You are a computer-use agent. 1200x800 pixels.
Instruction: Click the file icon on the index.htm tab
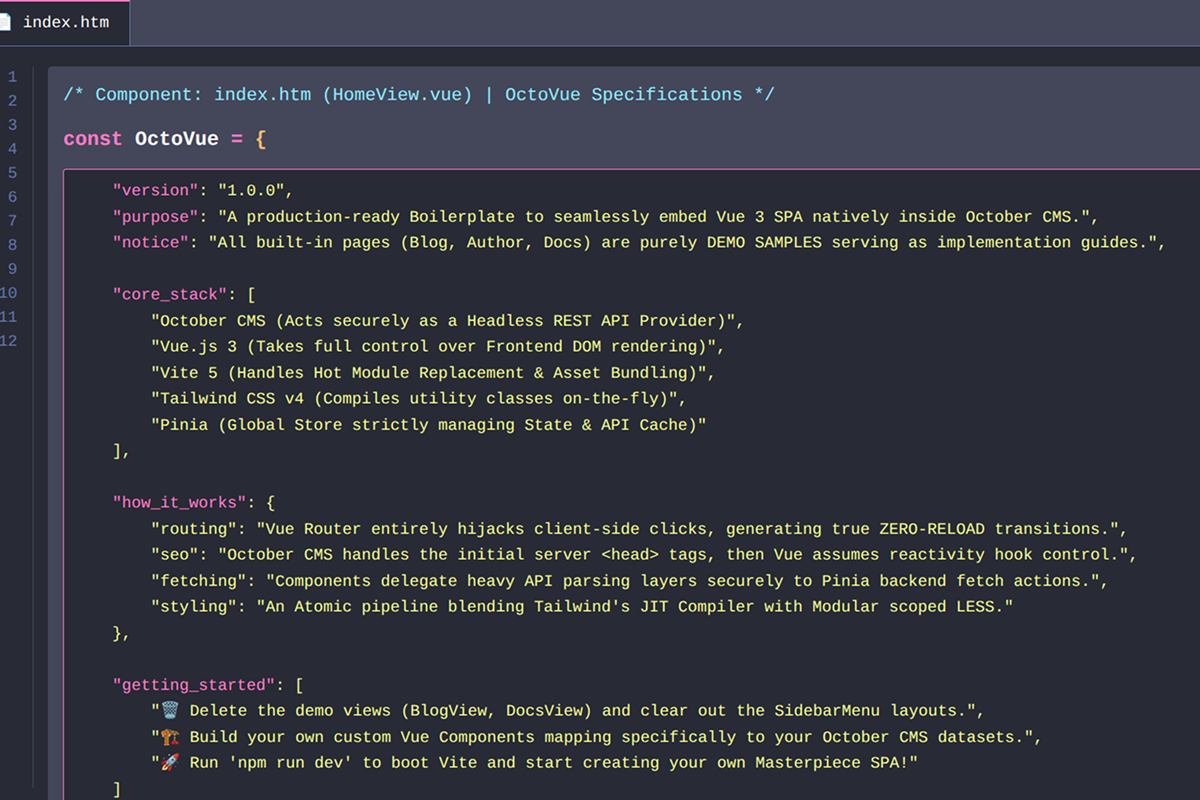coord(5,22)
